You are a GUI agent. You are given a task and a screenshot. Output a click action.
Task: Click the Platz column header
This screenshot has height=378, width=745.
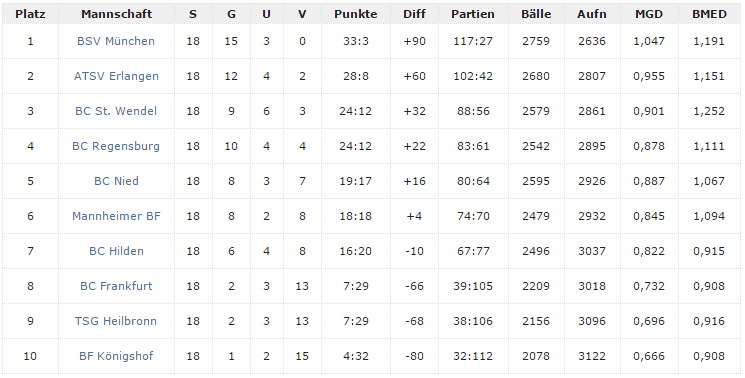click(30, 14)
